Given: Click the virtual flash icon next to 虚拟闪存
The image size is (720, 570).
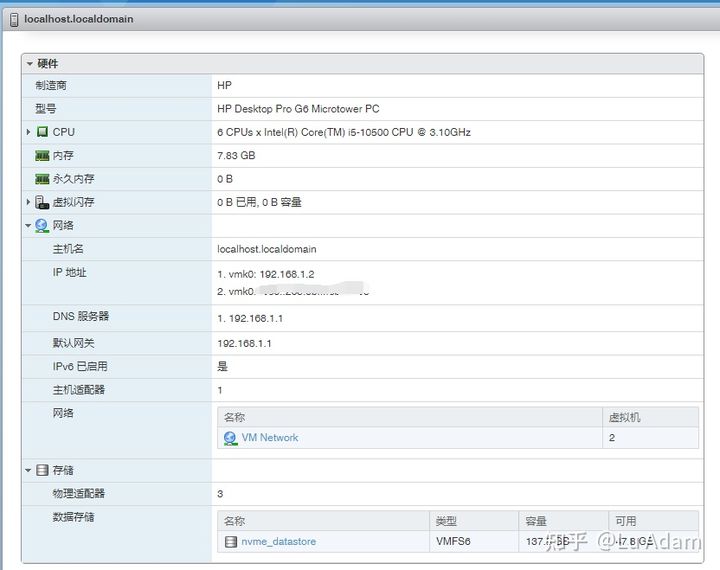Looking at the screenshot, I should pyautogui.click(x=42, y=202).
